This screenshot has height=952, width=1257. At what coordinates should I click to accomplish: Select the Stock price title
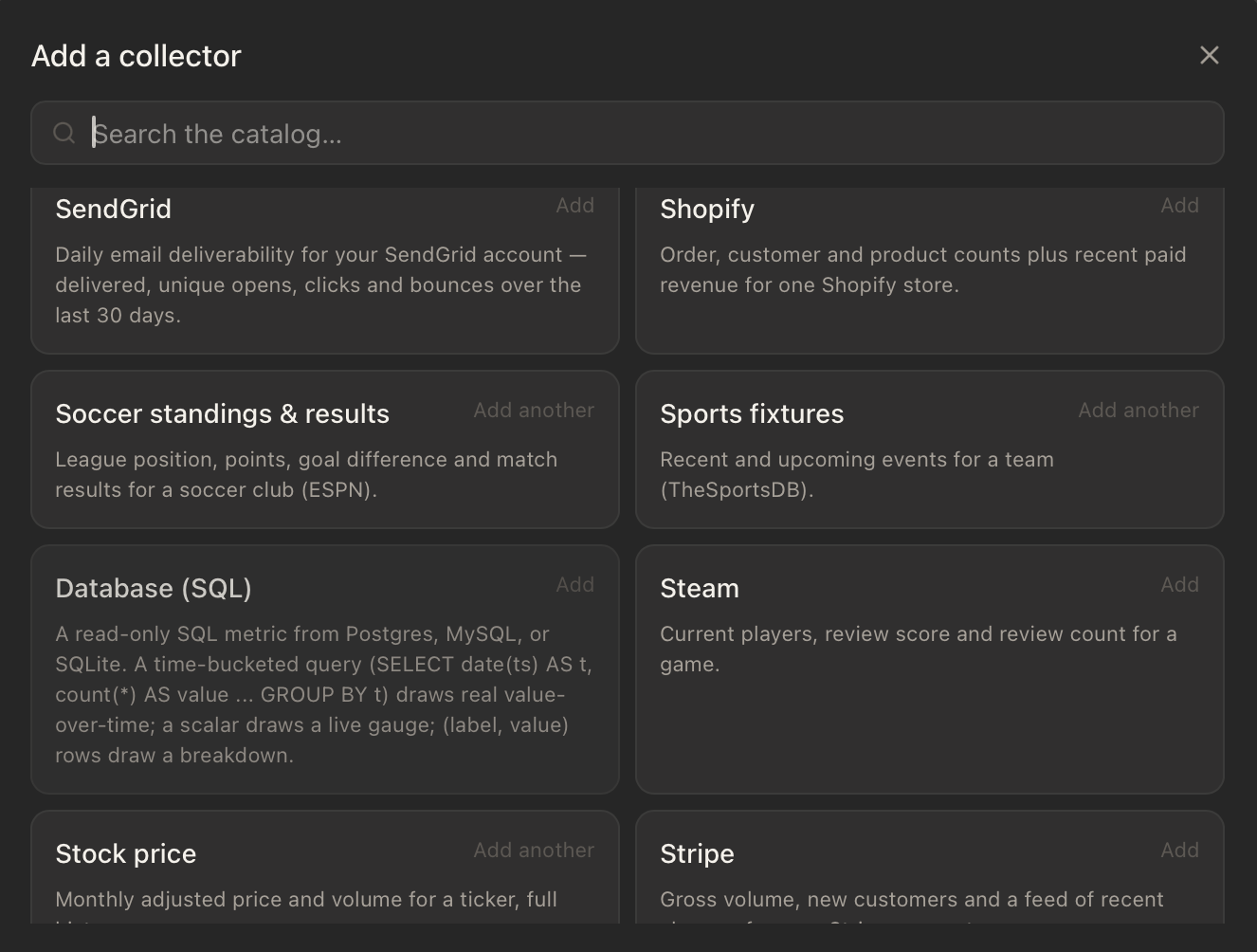[125, 854]
